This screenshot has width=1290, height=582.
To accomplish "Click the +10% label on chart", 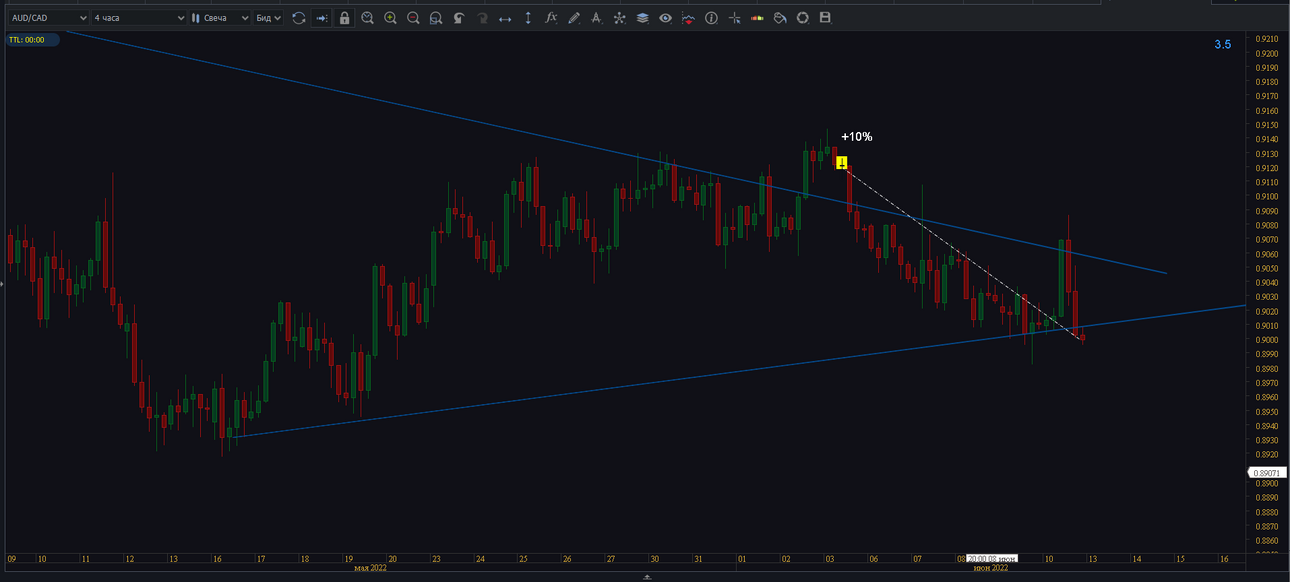I will pyautogui.click(x=857, y=137).
